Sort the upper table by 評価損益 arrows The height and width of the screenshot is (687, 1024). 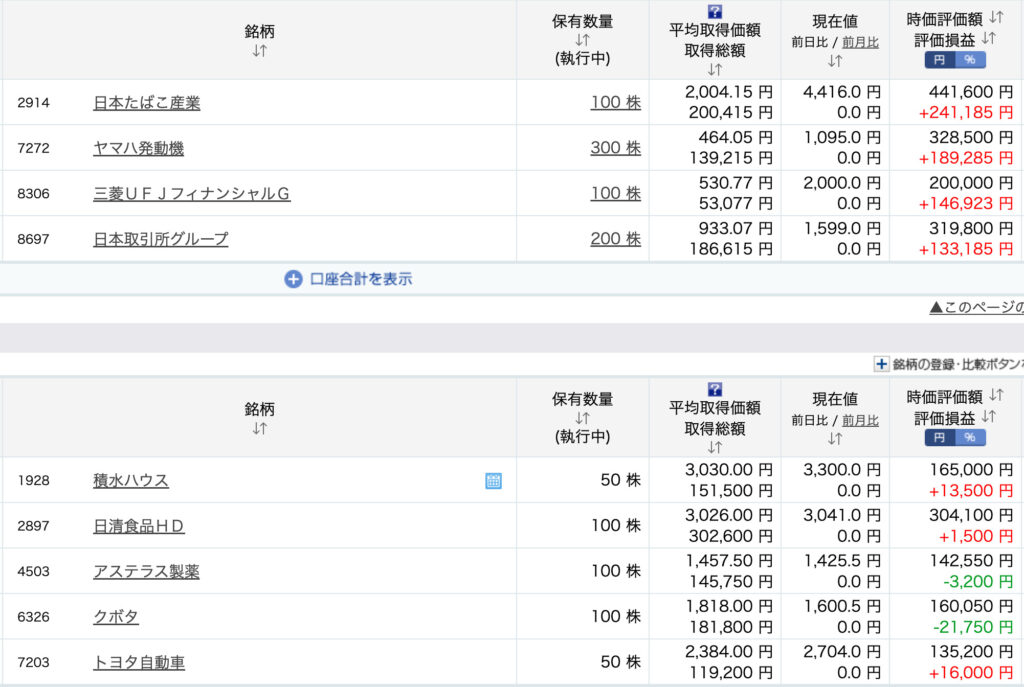[x=989, y=39]
